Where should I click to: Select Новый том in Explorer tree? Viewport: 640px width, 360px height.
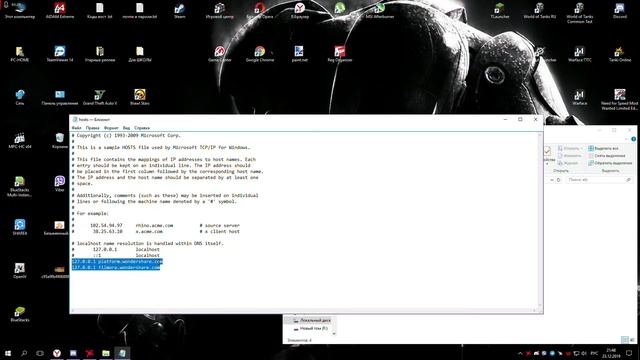pyautogui.click(x=311, y=328)
